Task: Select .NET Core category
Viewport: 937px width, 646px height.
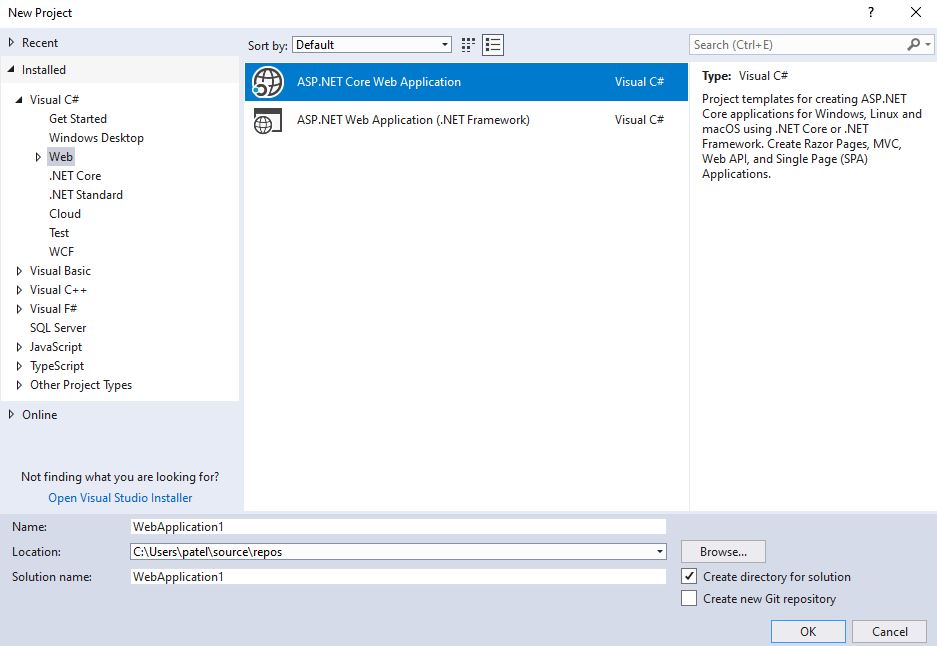Action: [75, 176]
